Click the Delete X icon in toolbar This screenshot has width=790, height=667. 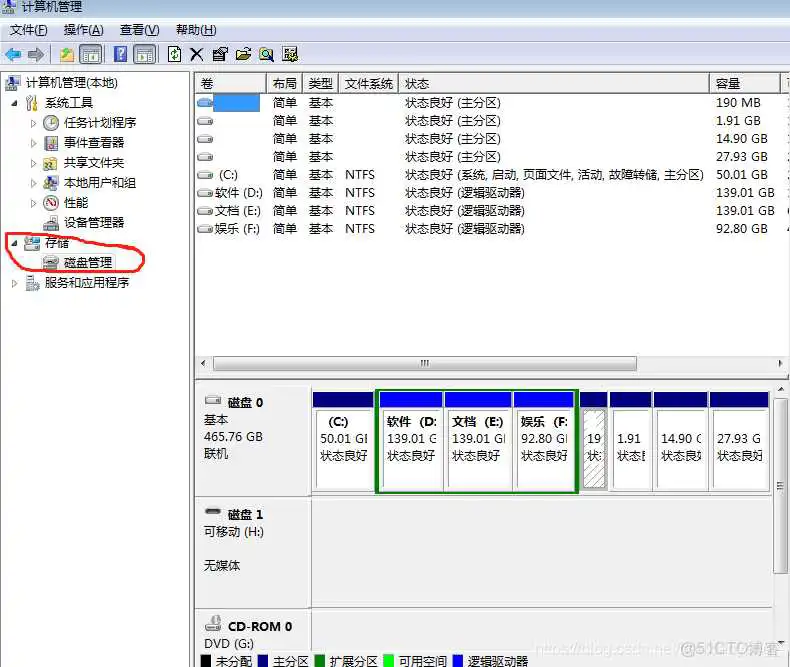[x=196, y=54]
